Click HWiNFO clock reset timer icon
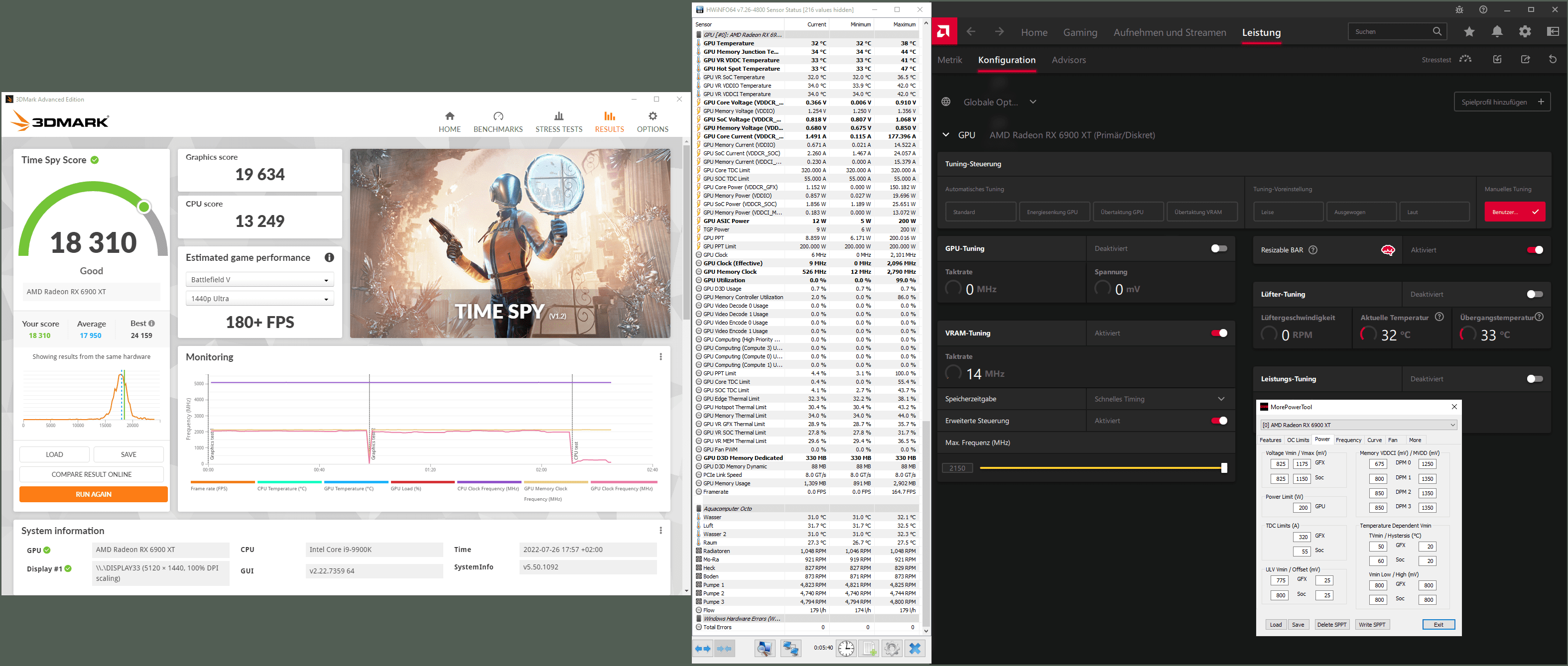The image size is (1568, 666). point(845,649)
